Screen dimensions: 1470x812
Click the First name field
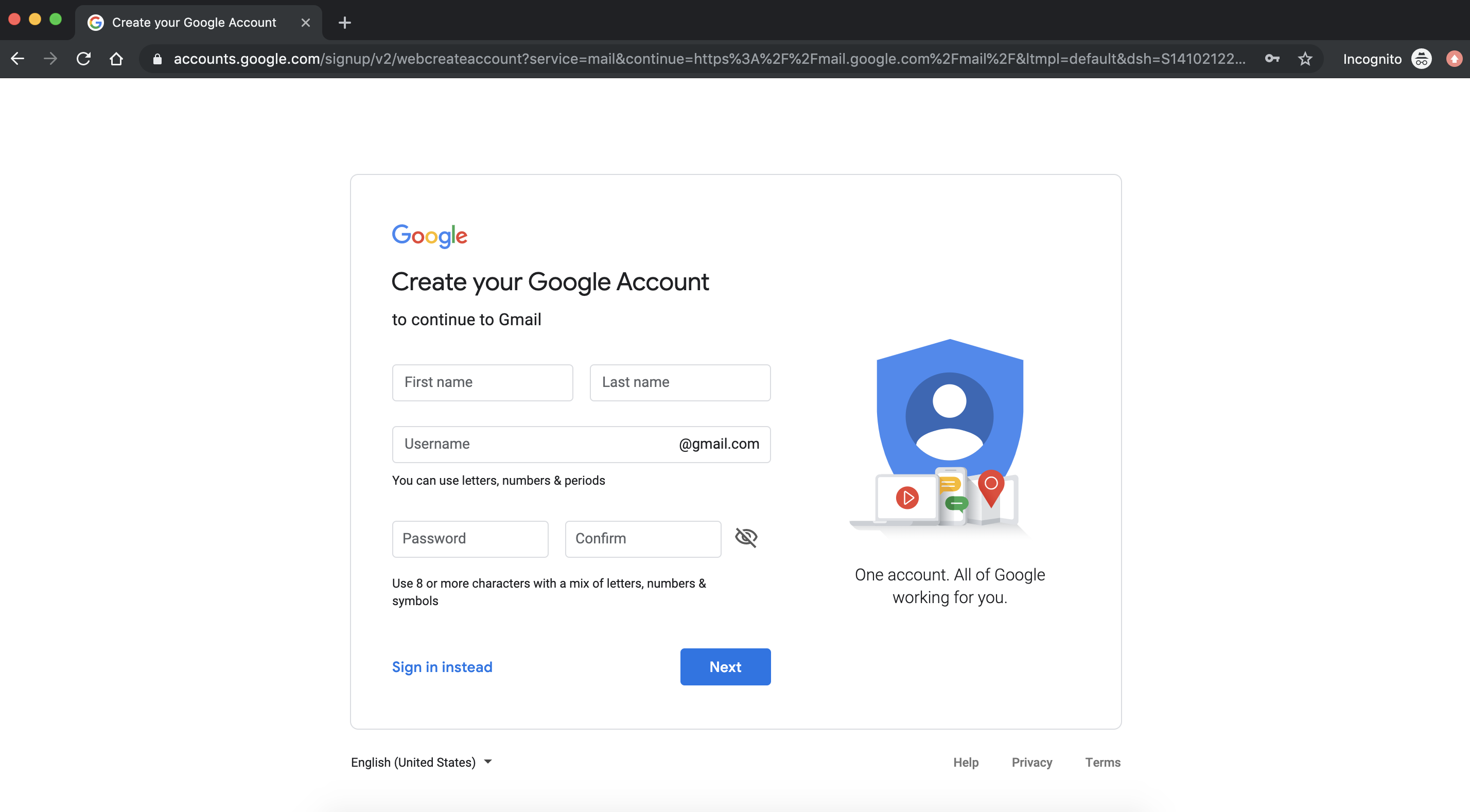pos(483,383)
